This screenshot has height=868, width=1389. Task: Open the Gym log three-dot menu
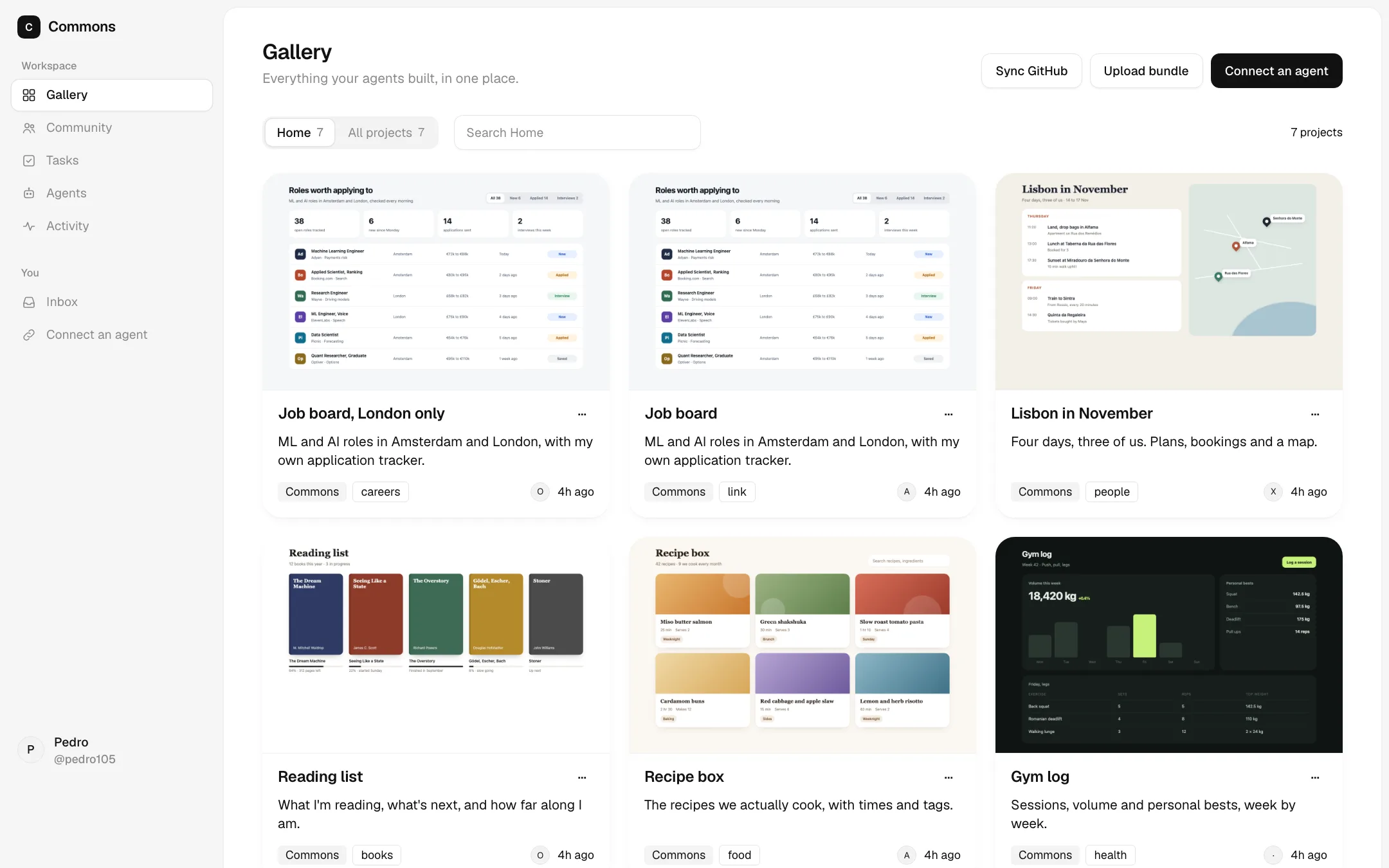coord(1315,777)
